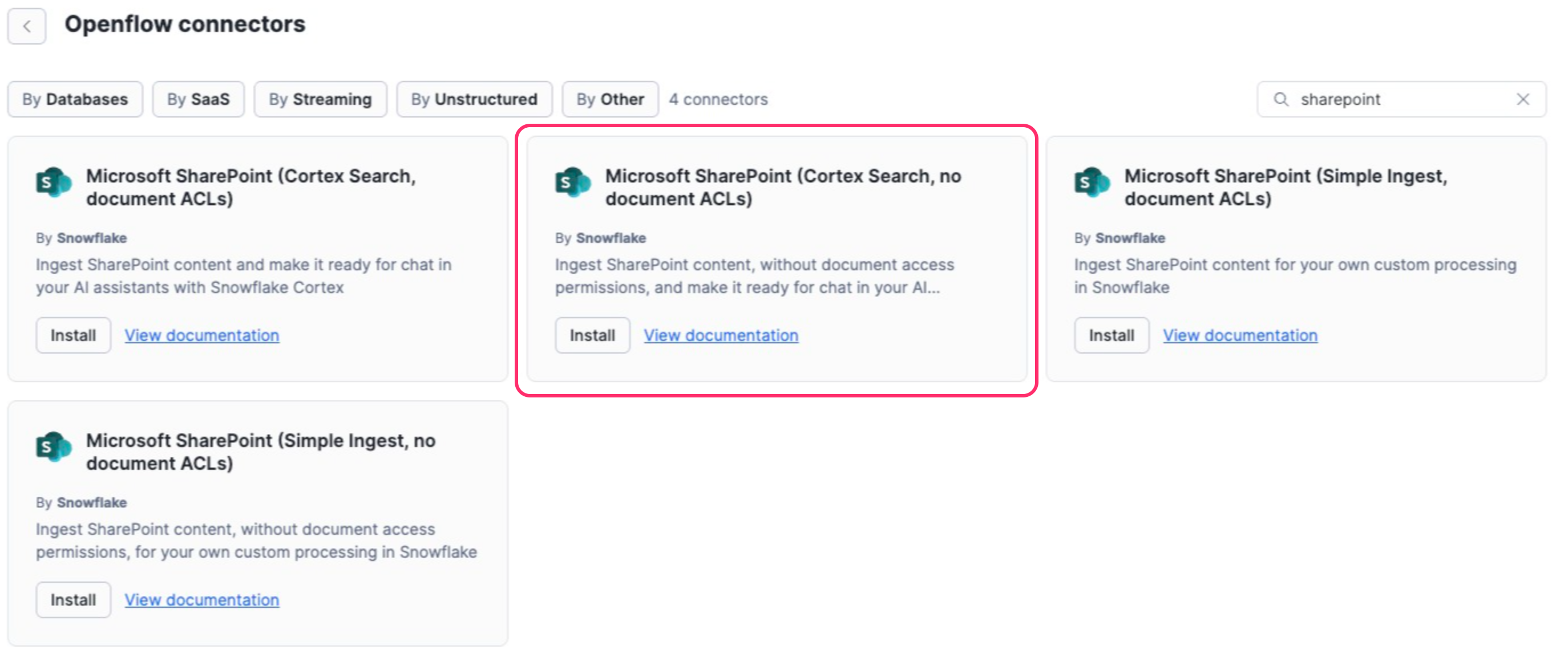1568x666 pixels.
Task: View documentation for Cortex Search, document ACLs connector
Action: [201, 335]
